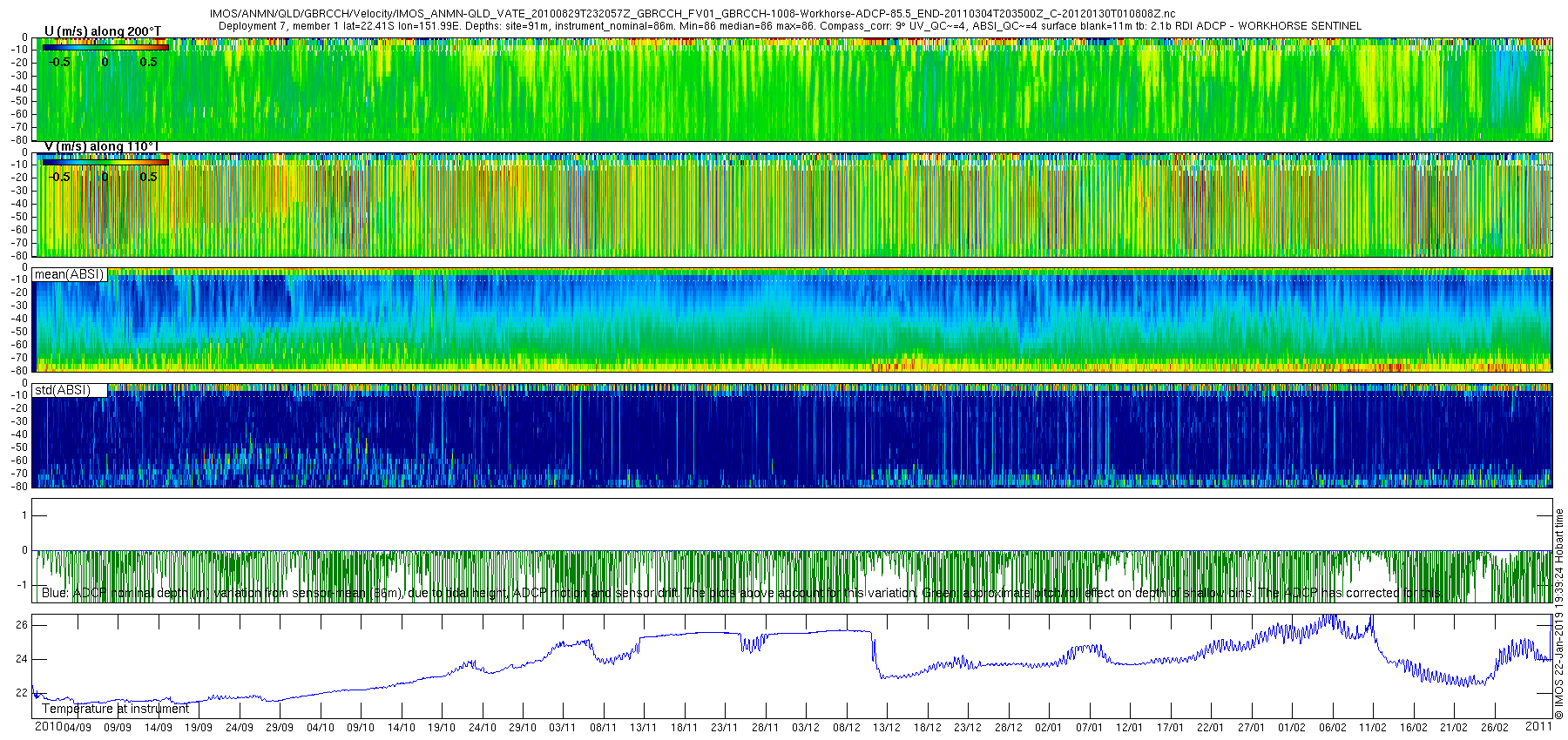Click the V (m/s) along 110°T colorbar
The width and height of the screenshot is (1568, 740).
pyautogui.click(x=105, y=162)
